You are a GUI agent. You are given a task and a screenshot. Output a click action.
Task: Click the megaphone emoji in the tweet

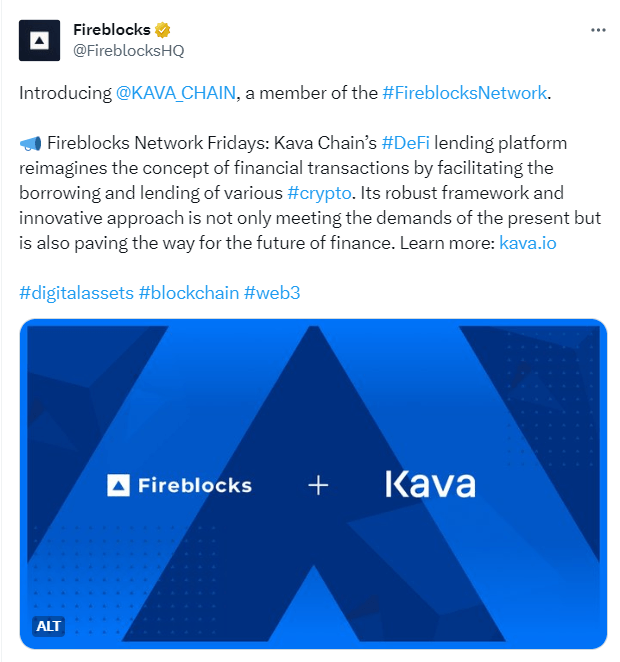pos(30,144)
